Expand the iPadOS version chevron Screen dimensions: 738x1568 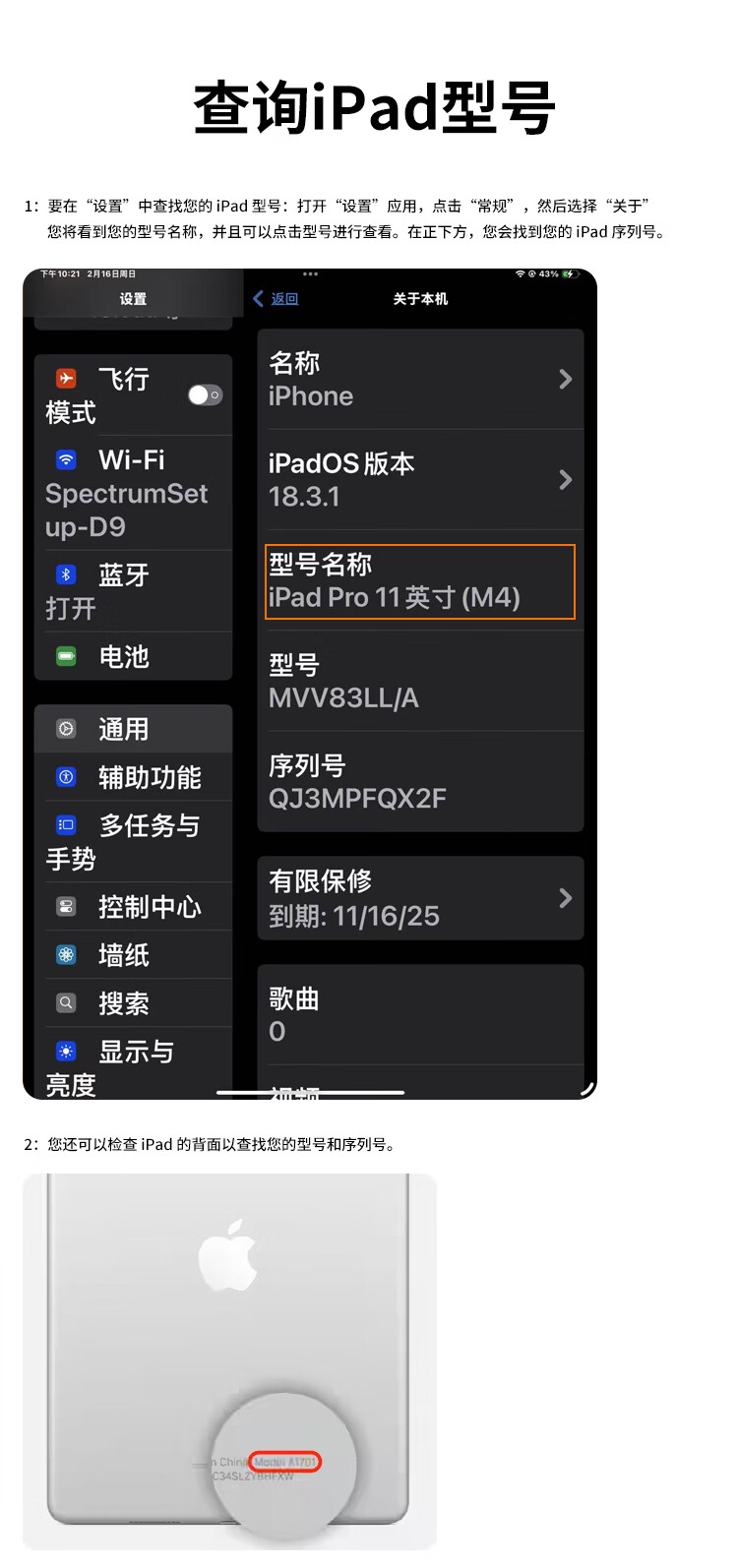565,479
